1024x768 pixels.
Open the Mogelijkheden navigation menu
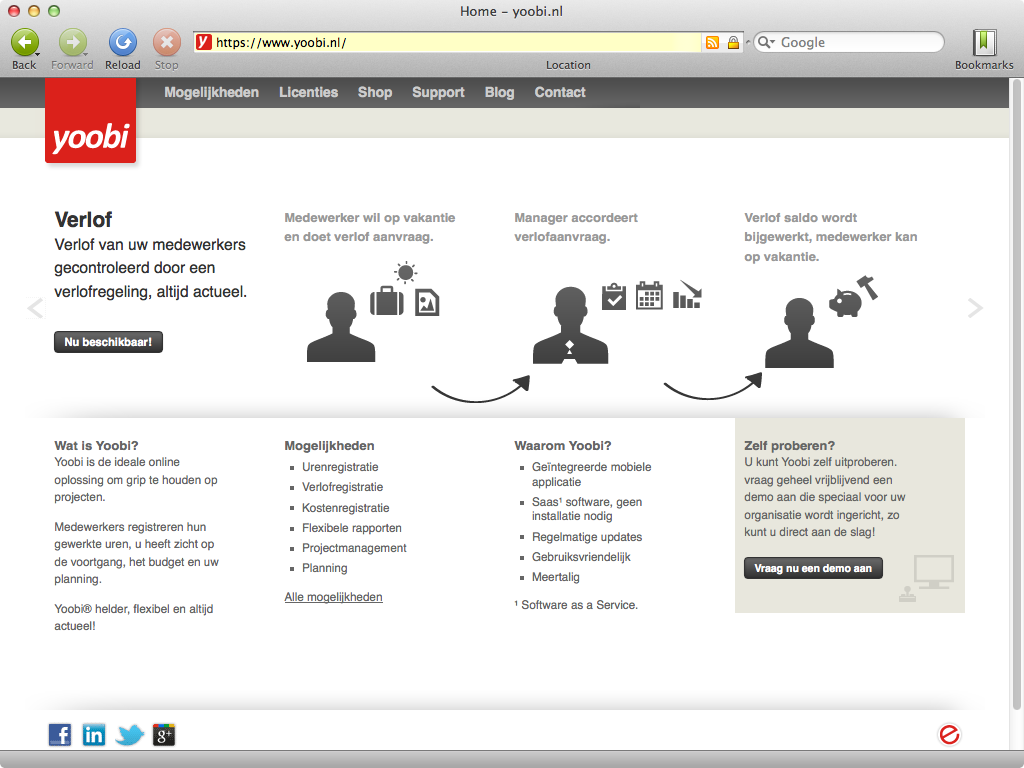pos(212,92)
